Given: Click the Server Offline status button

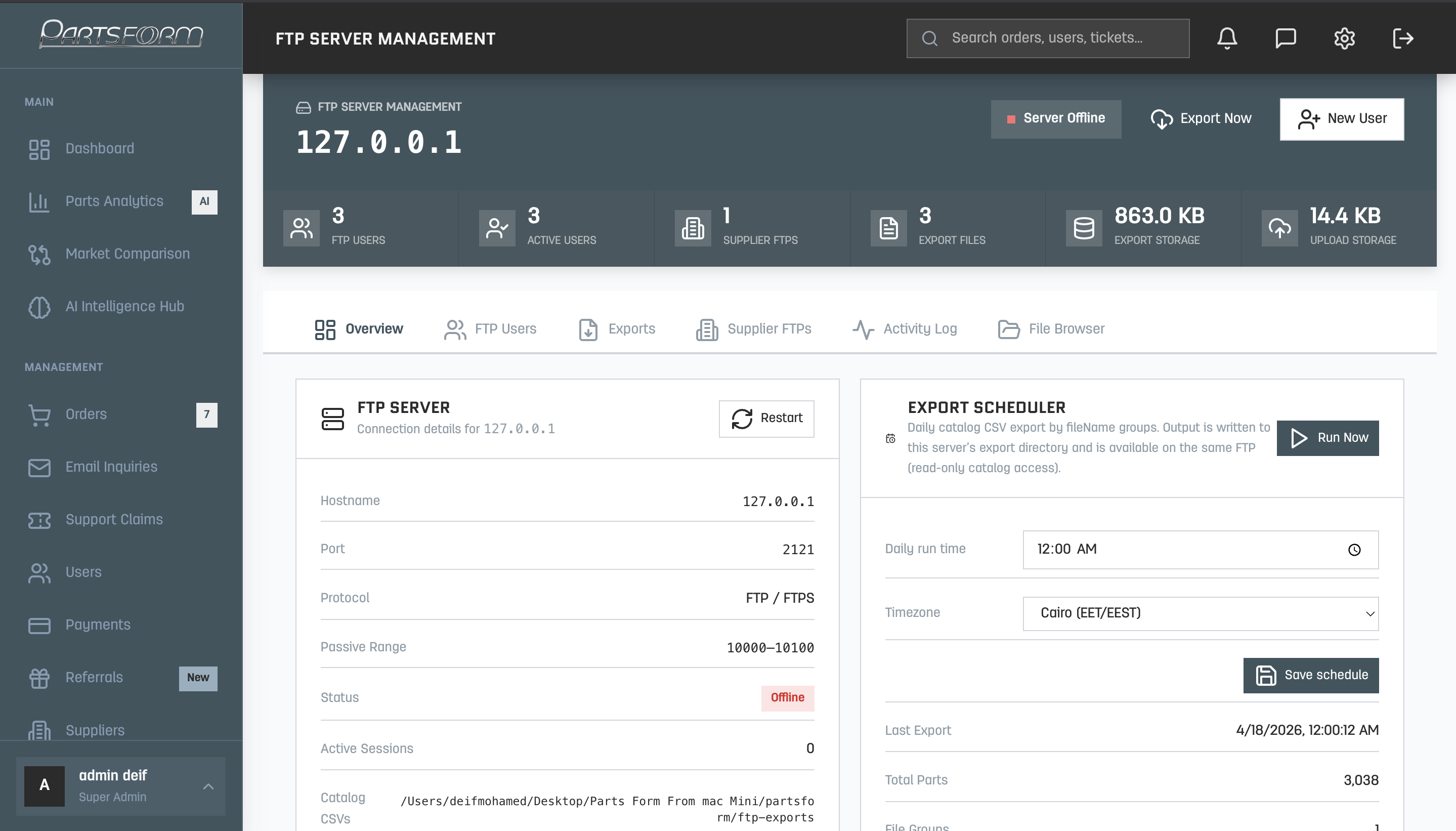Looking at the screenshot, I should coord(1055,119).
